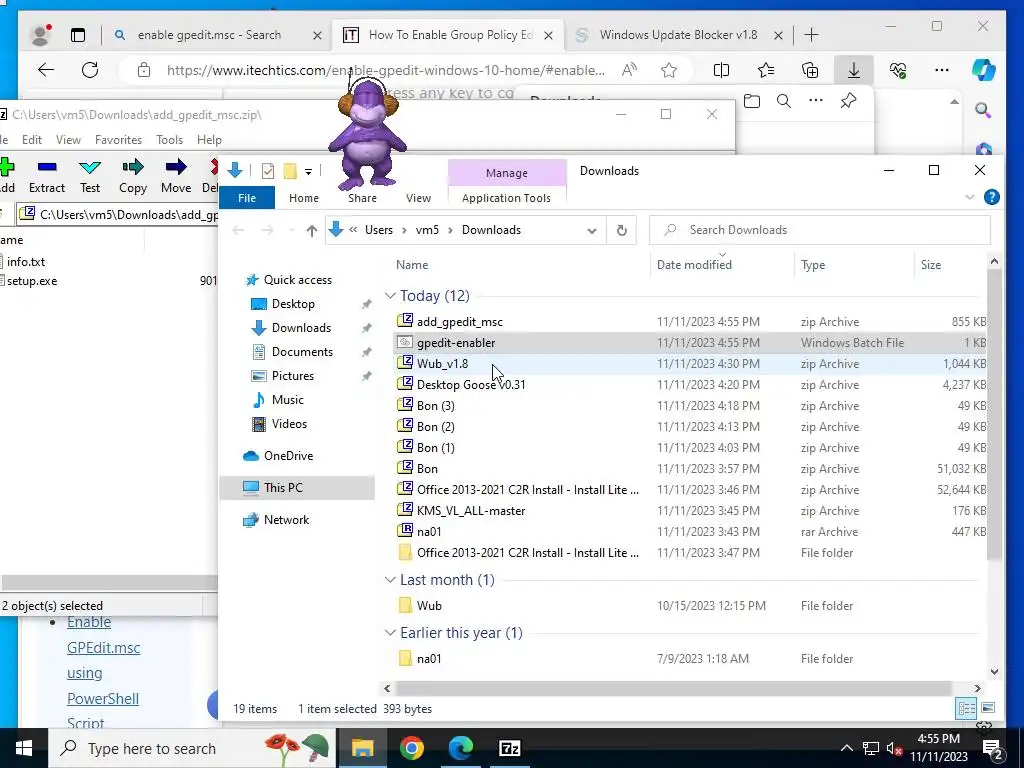1024x768 pixels.
Task: Search downloads icon in Edge Downloads panel
Action: 784,101
